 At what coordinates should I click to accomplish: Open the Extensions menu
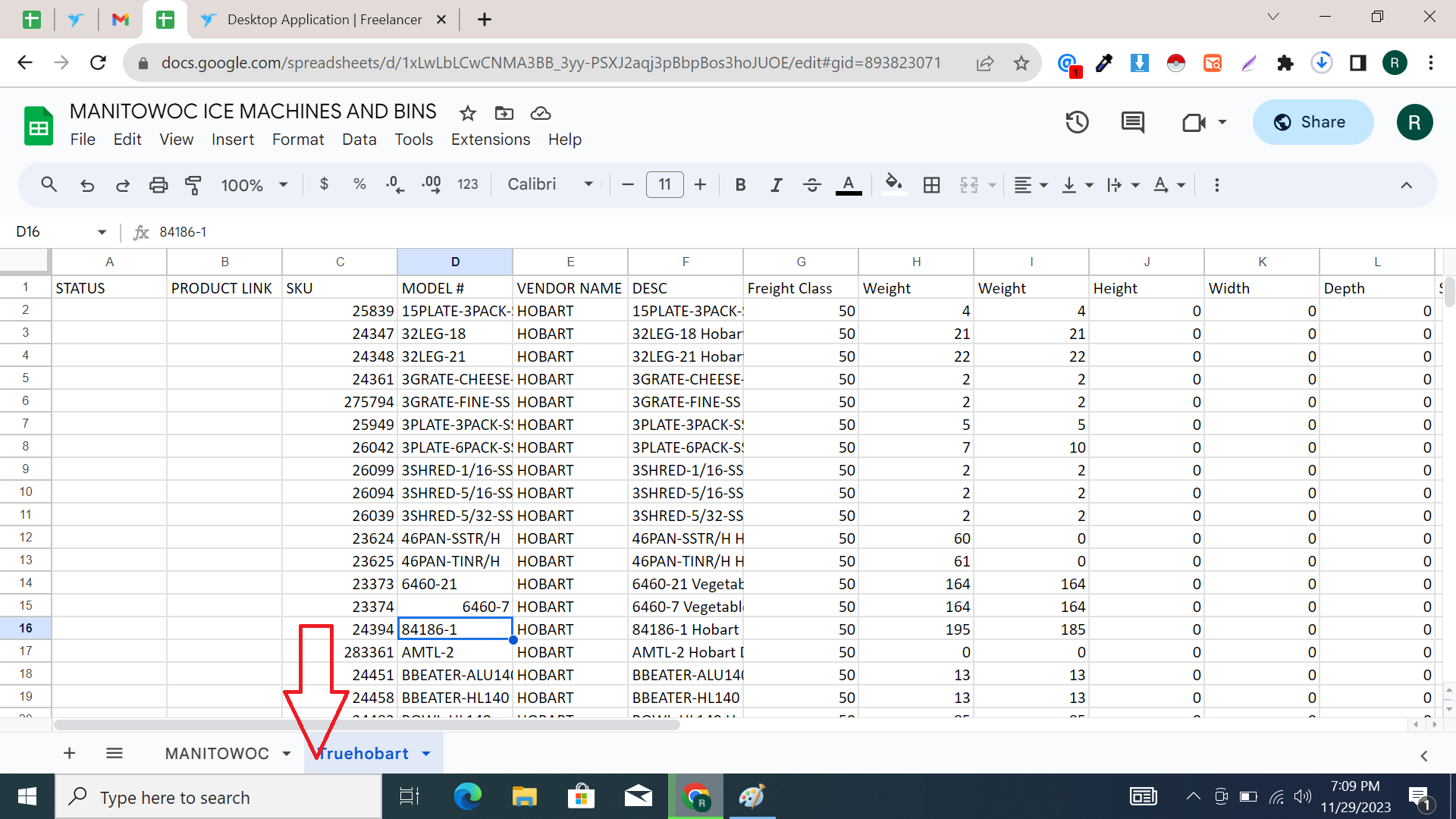coord(491,140)
